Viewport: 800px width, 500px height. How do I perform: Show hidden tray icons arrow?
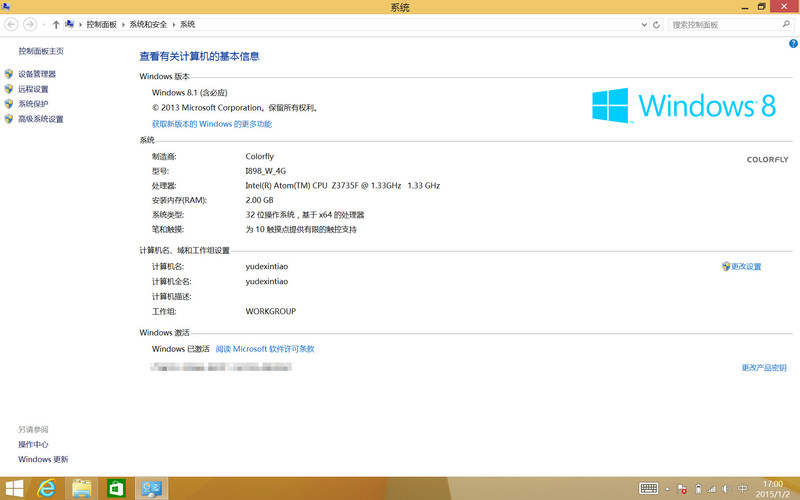667,489
